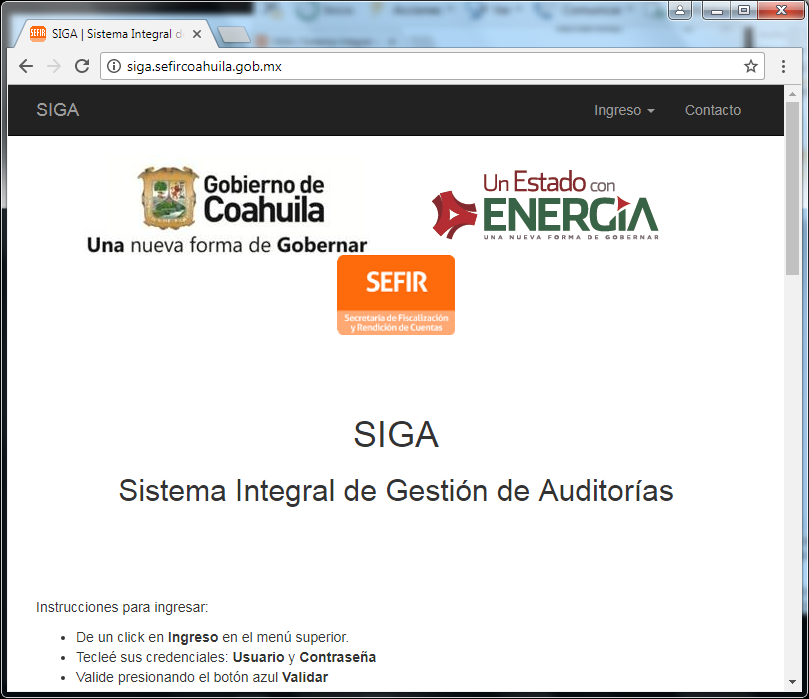The width and height of the screenshot is (809, 699).
Task: Bookmark this page with the star icon
Action: click(x=751, y=66)
